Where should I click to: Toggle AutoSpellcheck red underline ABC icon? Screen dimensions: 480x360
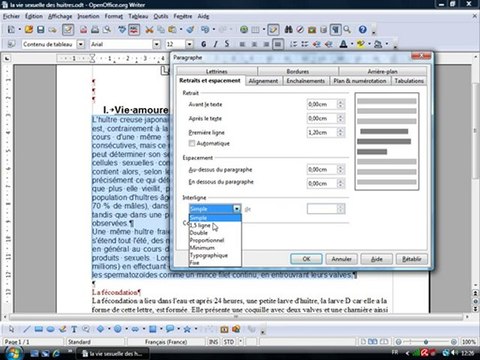point(134,29)
